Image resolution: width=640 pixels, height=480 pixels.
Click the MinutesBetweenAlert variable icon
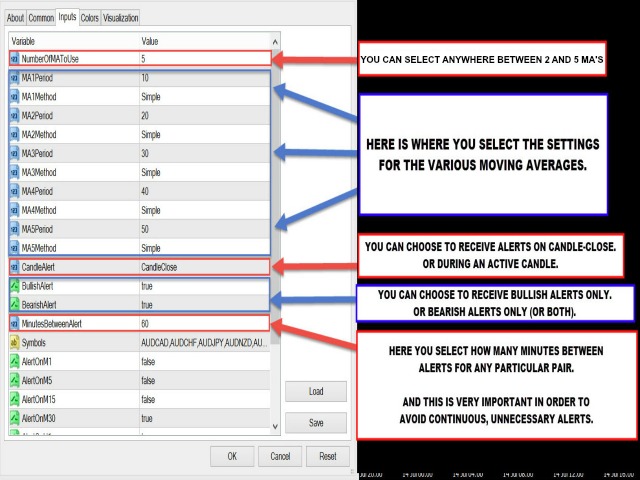(x=14, y=324)
